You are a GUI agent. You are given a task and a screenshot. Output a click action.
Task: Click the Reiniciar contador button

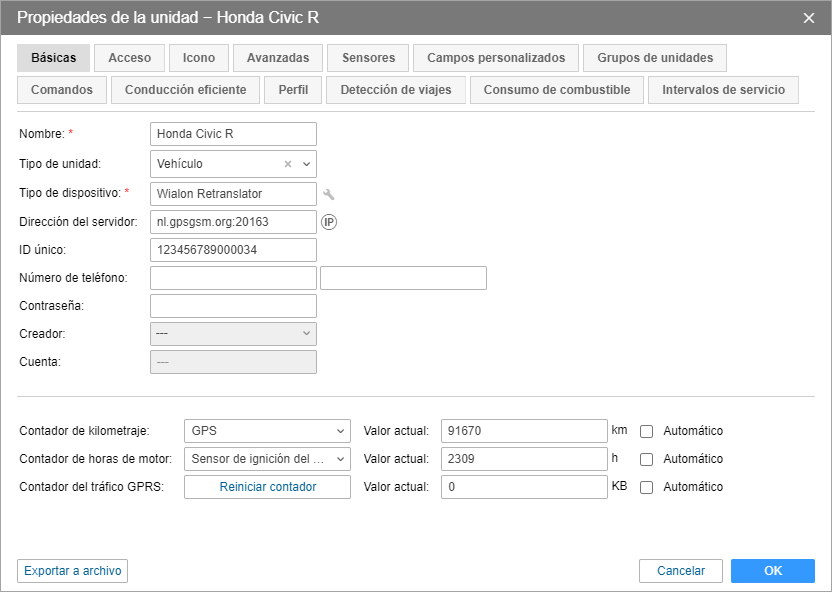coord(267,487)
